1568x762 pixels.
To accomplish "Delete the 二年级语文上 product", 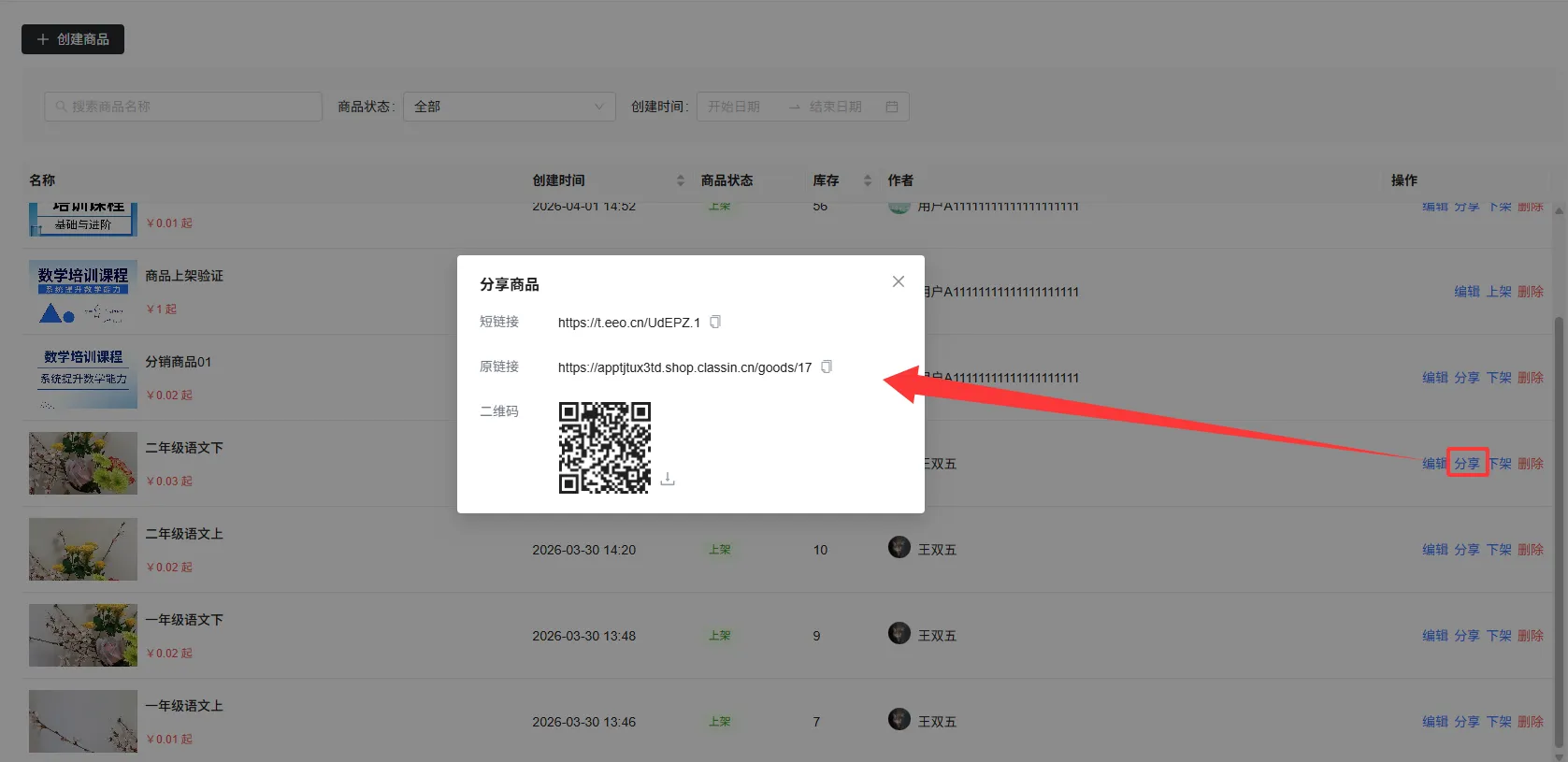I will (1531, 550).
